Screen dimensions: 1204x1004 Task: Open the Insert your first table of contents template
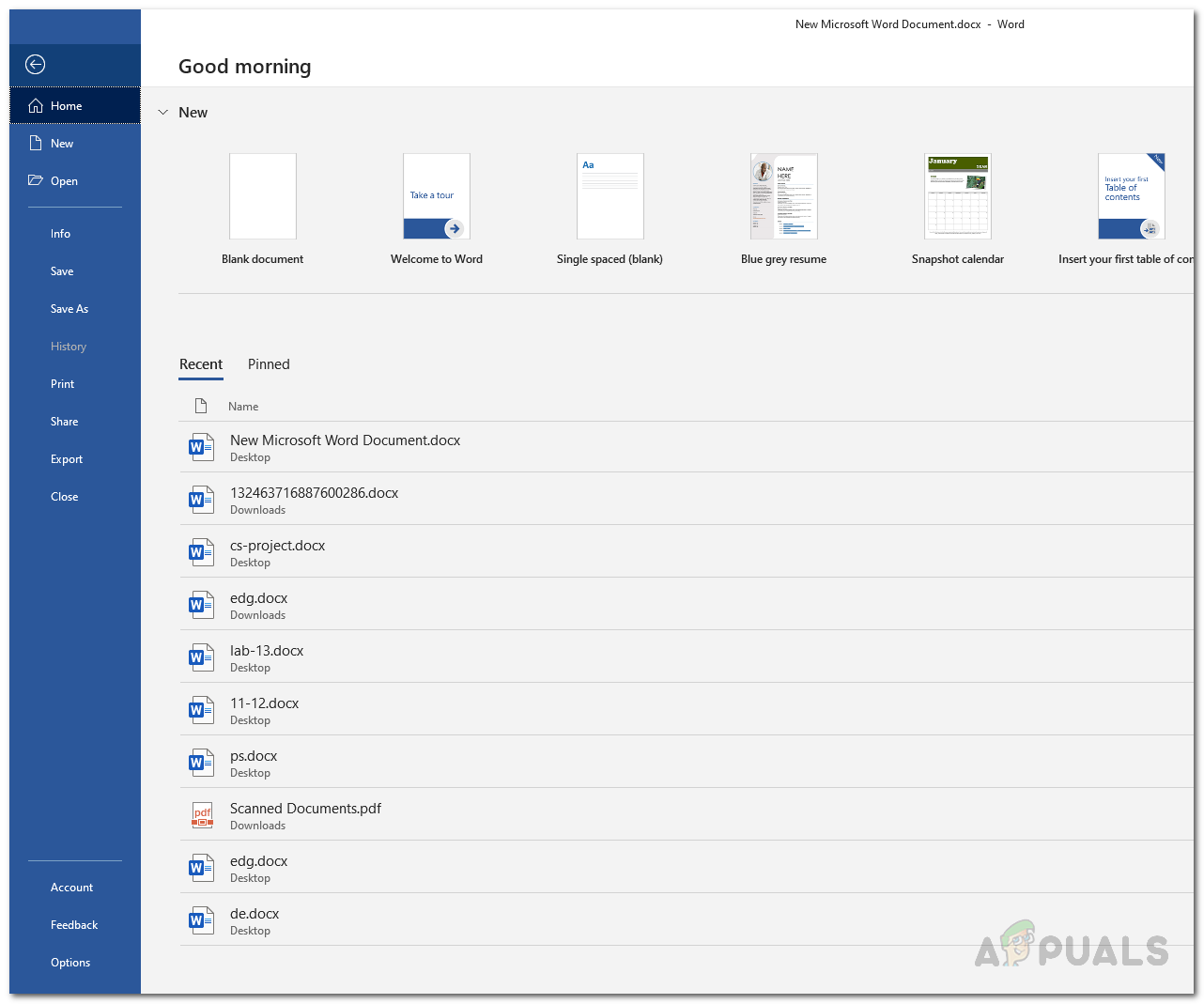pyautogui.click(x=1132, y=196)
